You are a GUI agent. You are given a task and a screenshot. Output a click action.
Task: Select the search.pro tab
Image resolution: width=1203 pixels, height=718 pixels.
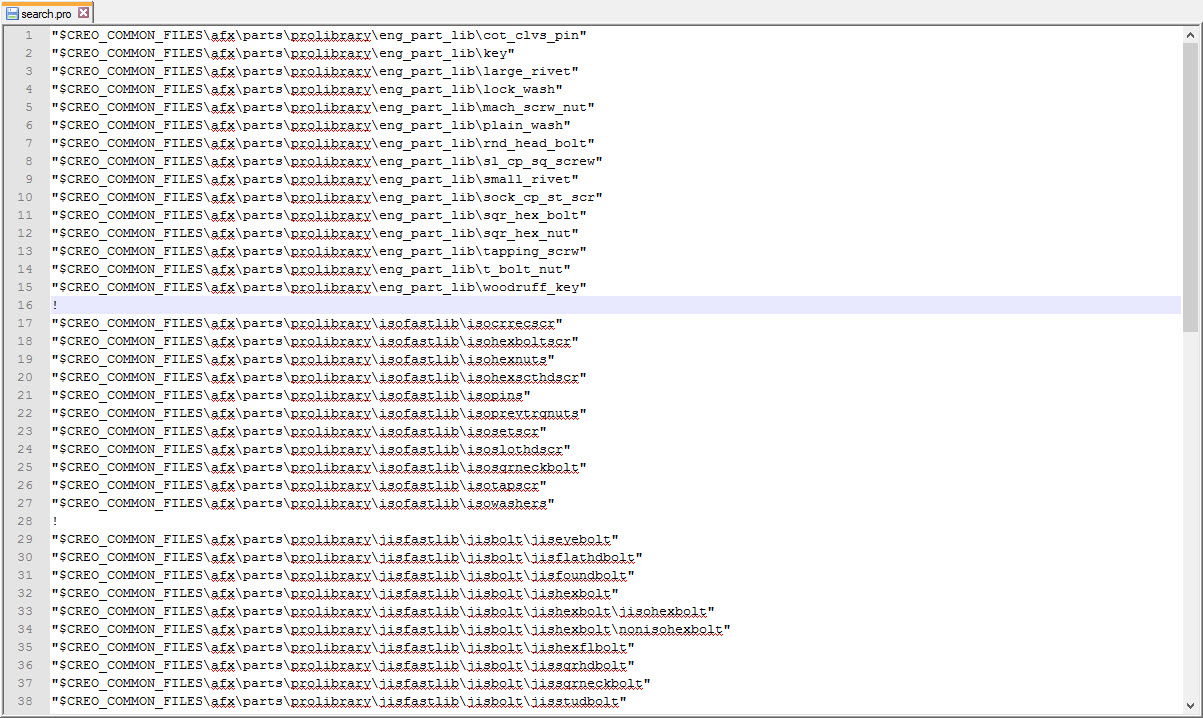47,13
